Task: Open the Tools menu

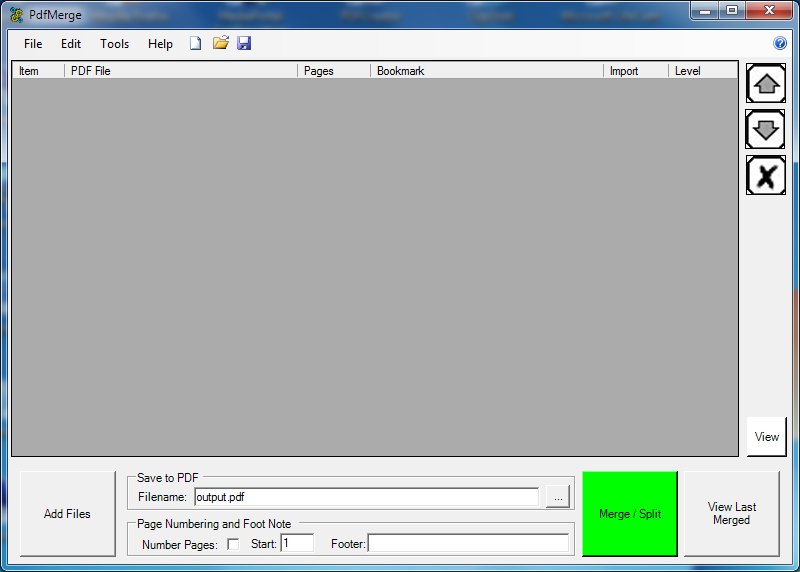Action: tap(114, 44)
